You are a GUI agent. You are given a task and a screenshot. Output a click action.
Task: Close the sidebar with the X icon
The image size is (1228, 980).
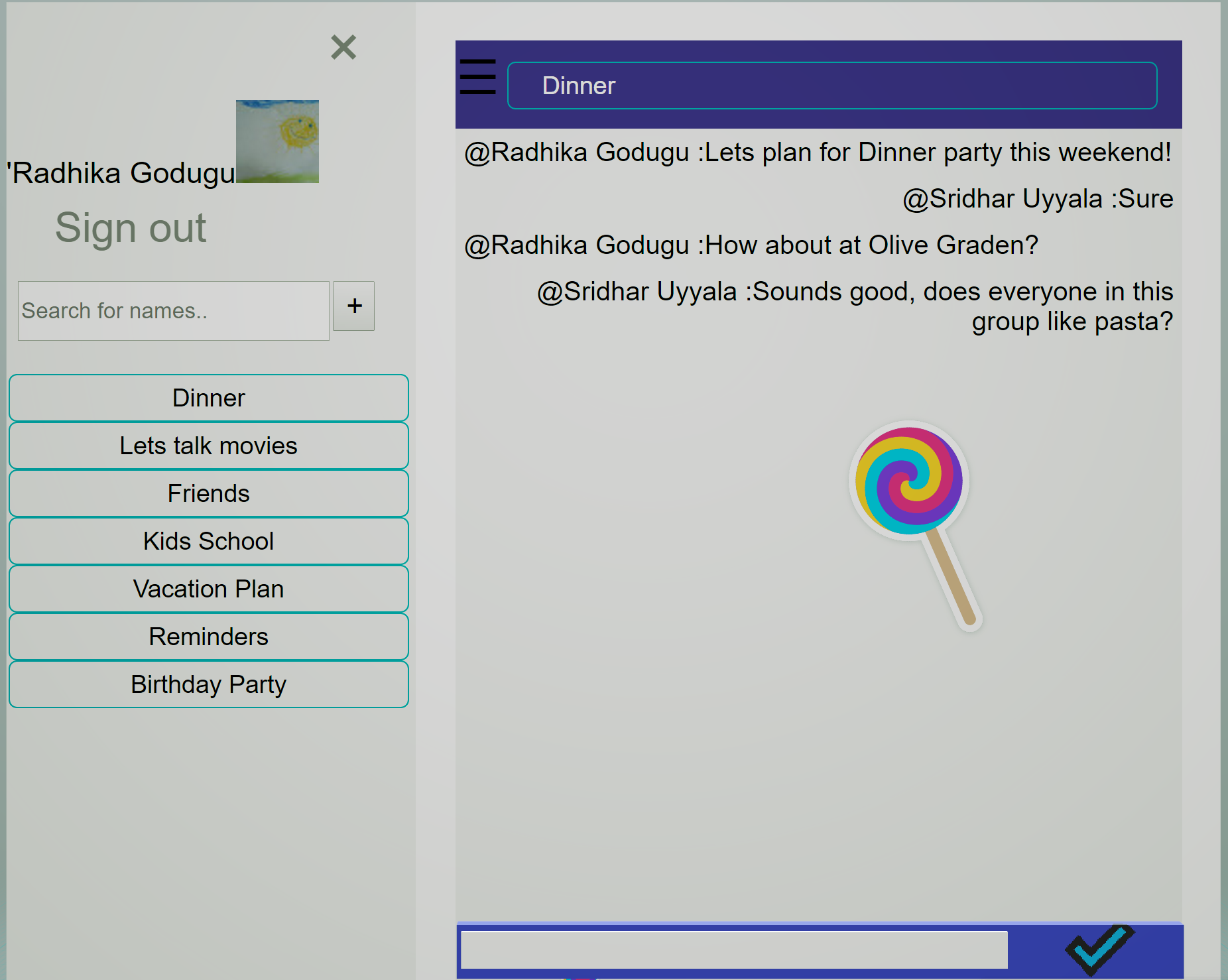click(343, 47)
